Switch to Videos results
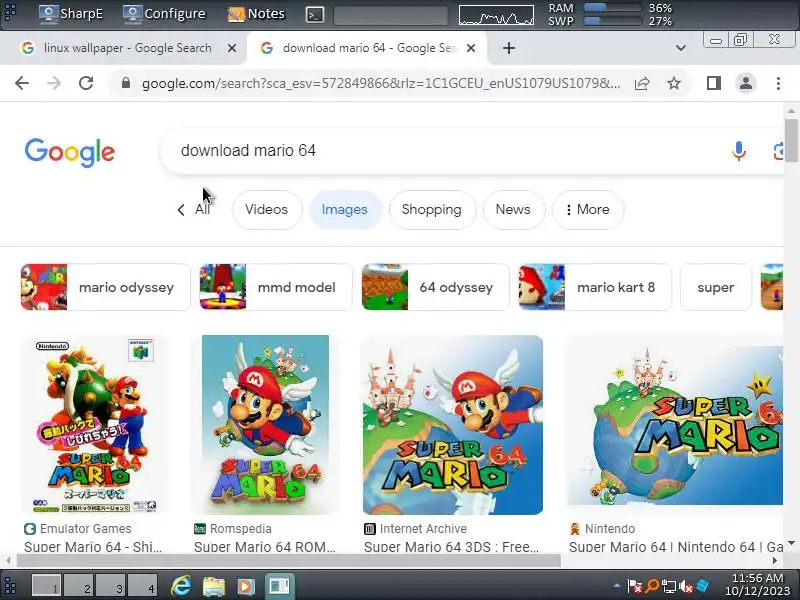 click(266, 210)
